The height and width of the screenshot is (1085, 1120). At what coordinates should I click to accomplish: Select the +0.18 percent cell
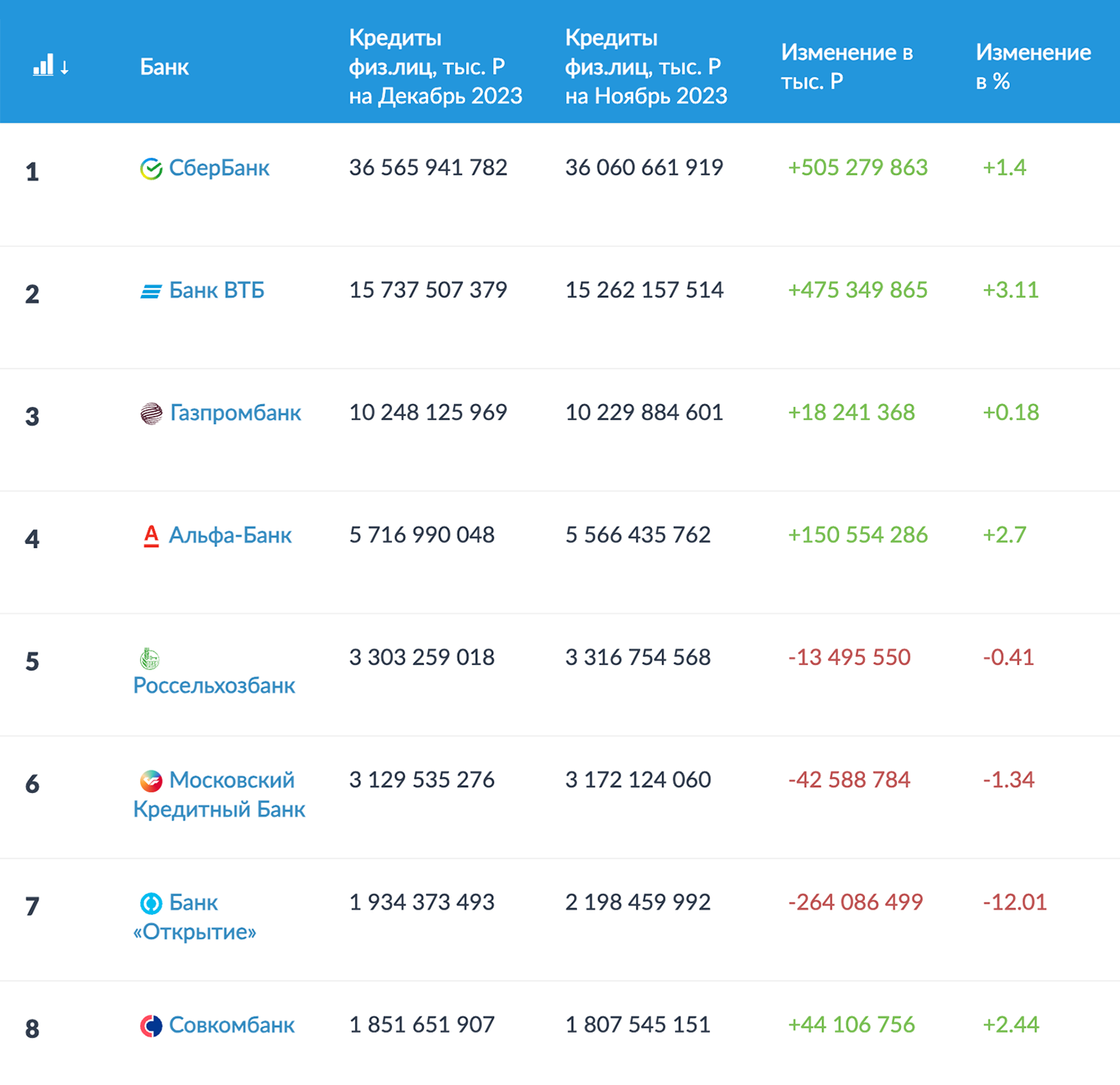pos(1010,412)
